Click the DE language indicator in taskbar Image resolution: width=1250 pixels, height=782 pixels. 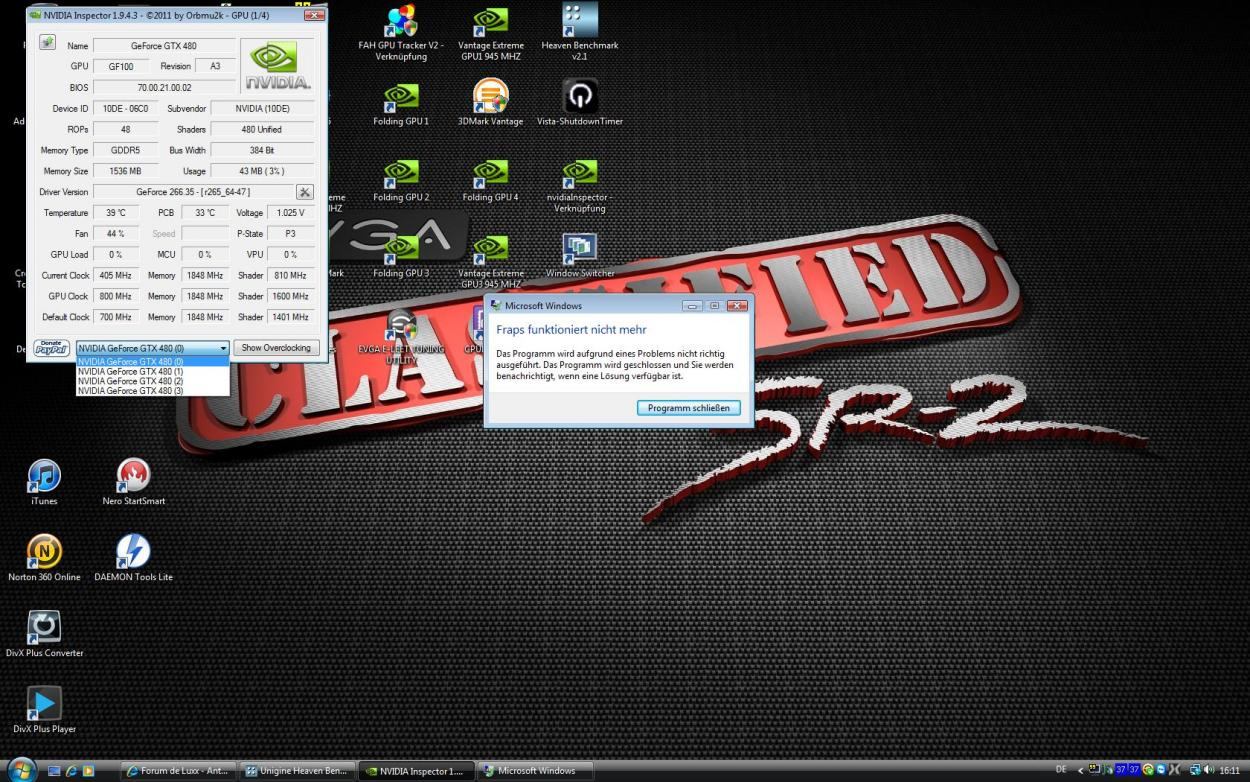(1061, 770)
